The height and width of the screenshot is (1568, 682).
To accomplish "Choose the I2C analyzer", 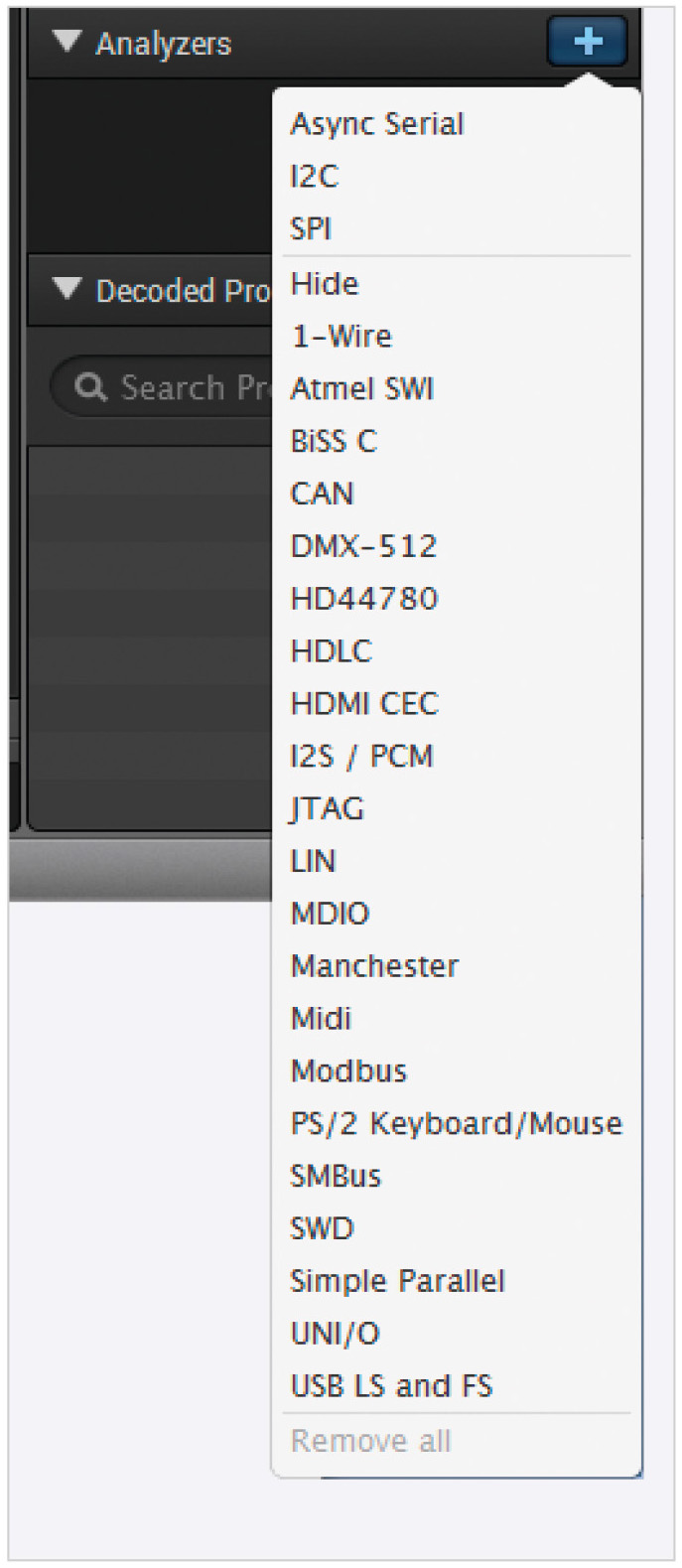I will [315, 177].
